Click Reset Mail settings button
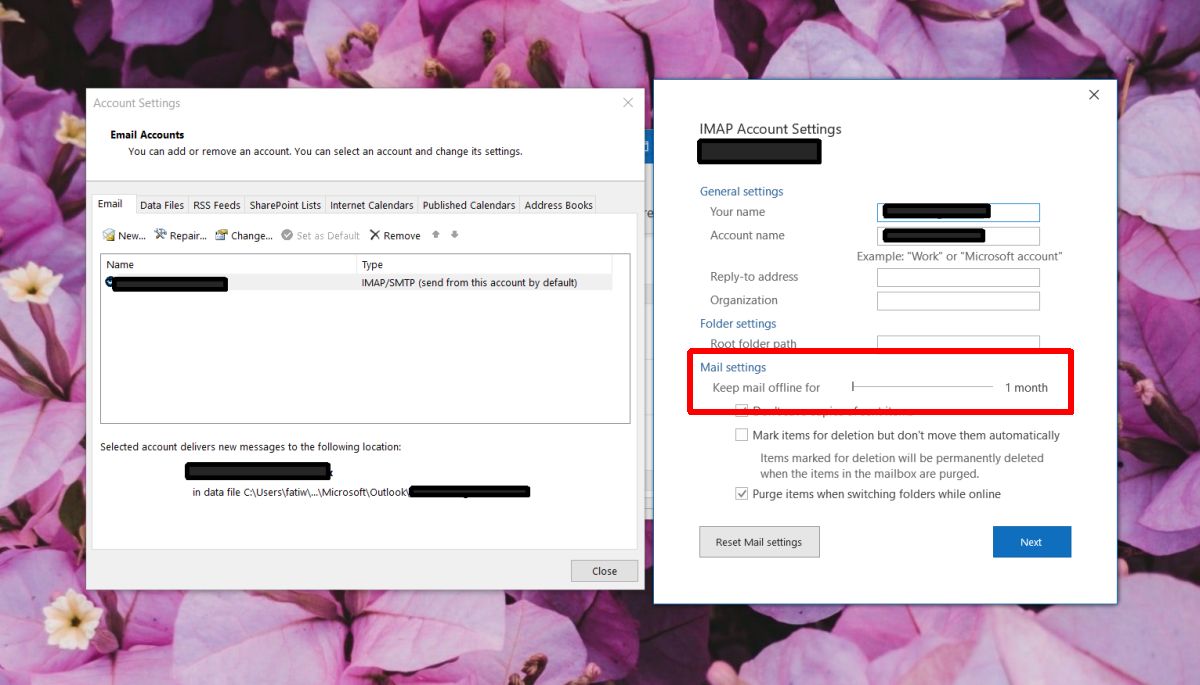Viewport: 1200px width, 685px height. click(759, 542)
